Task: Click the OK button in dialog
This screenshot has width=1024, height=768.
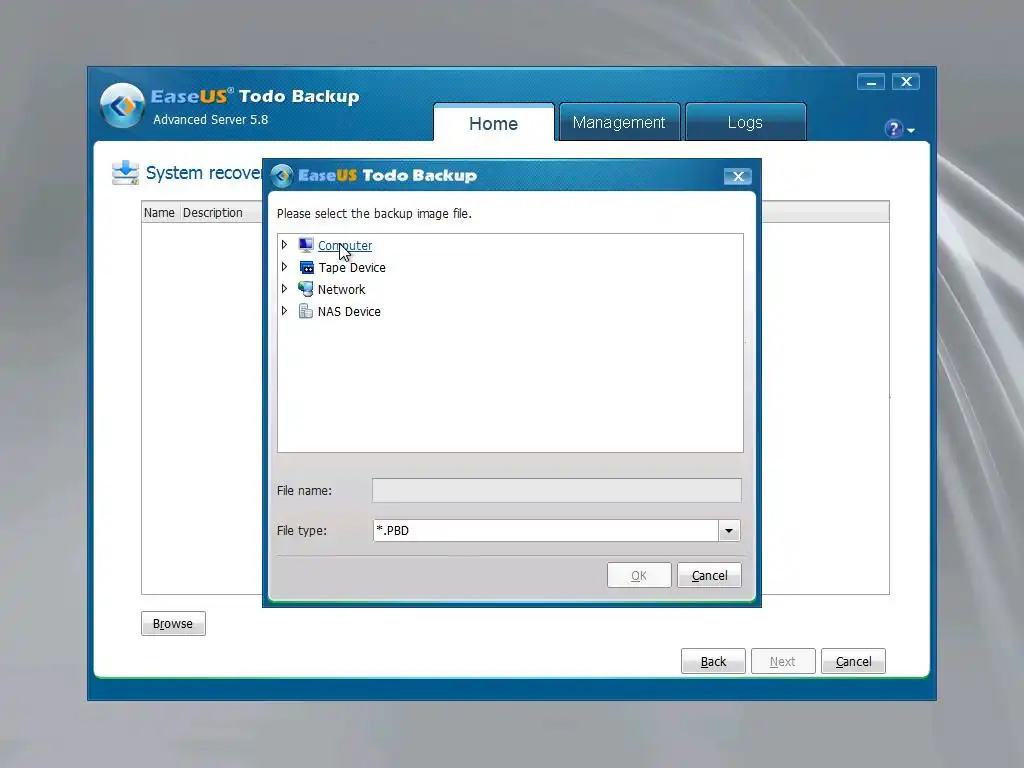Action: pyautogui.click(x=639, y=575)
